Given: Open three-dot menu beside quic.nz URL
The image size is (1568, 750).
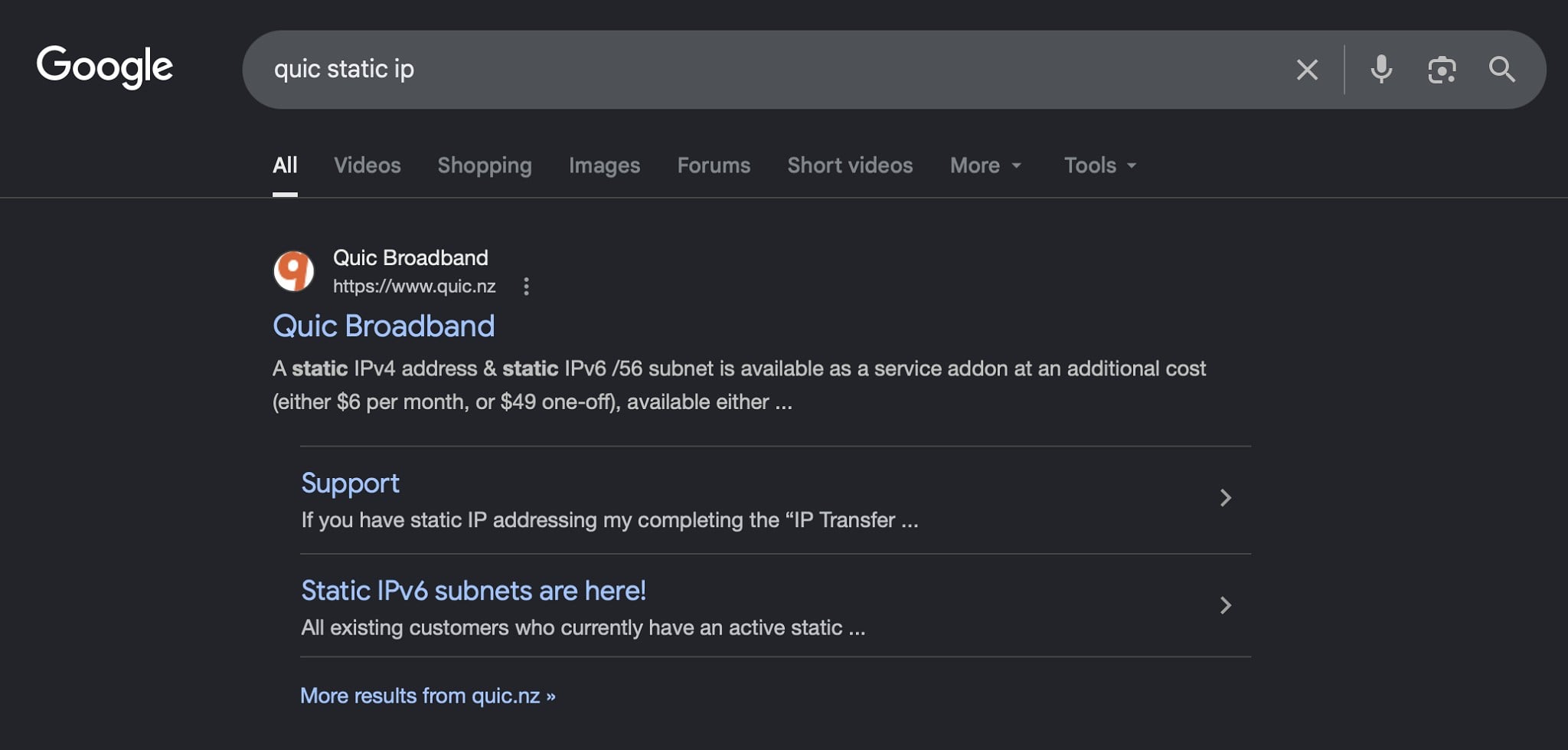Looking at the screenshot, I should pos(526,287).
